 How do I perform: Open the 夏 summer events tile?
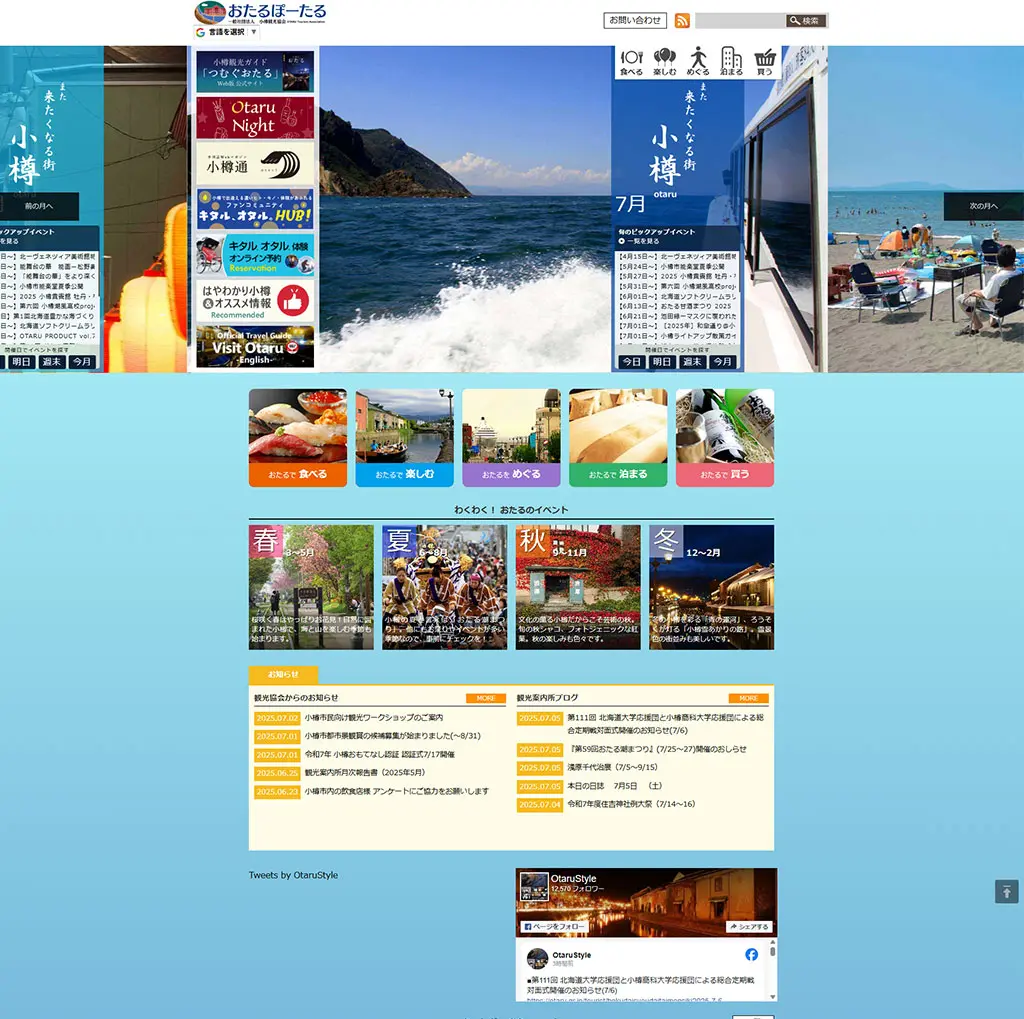pos(444,587)
